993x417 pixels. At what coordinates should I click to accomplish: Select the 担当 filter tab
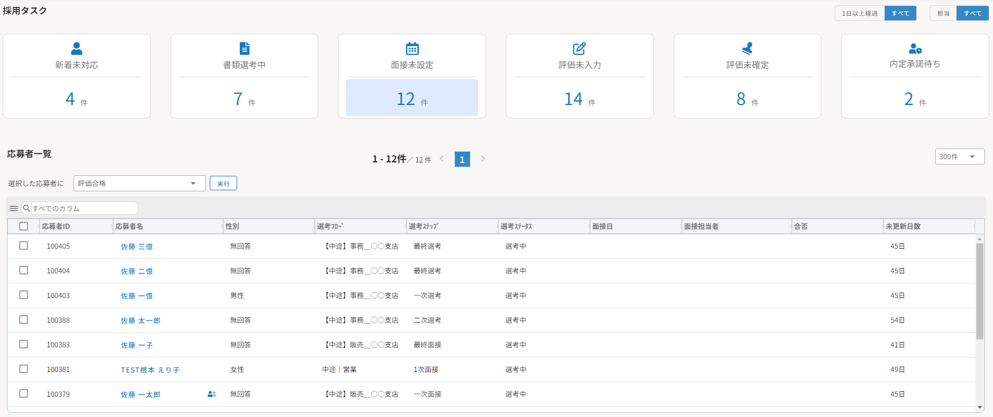tap(943, 14)
